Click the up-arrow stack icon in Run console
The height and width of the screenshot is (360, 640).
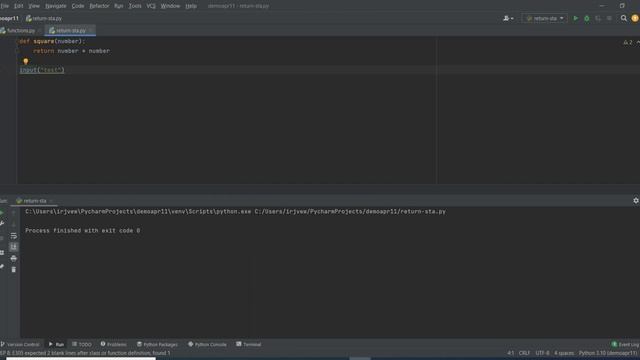(13, 213)
